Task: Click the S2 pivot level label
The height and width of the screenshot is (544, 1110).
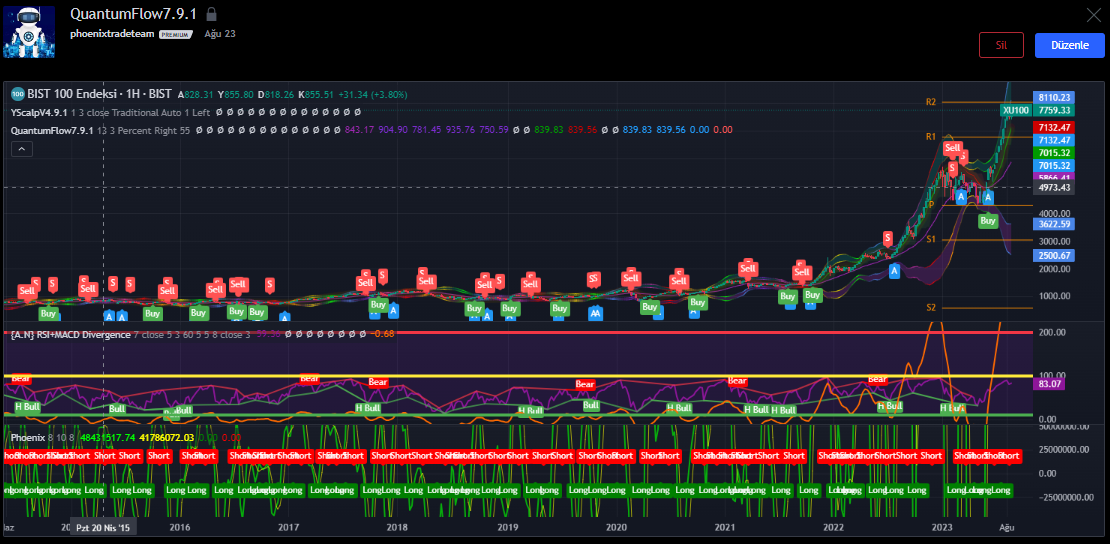Action: [930, 307]
